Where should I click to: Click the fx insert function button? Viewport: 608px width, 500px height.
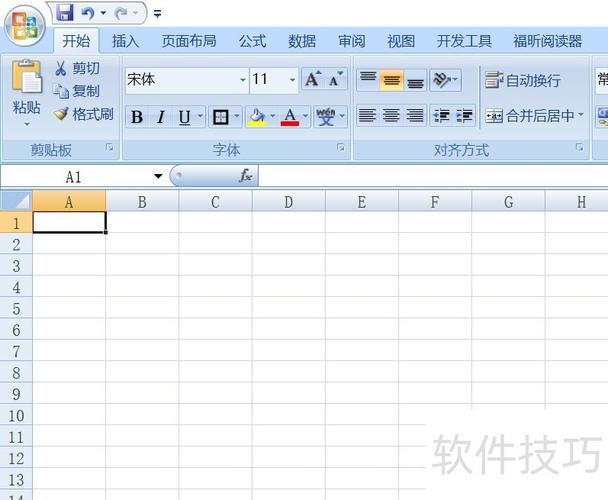click(x=246, y=176)
